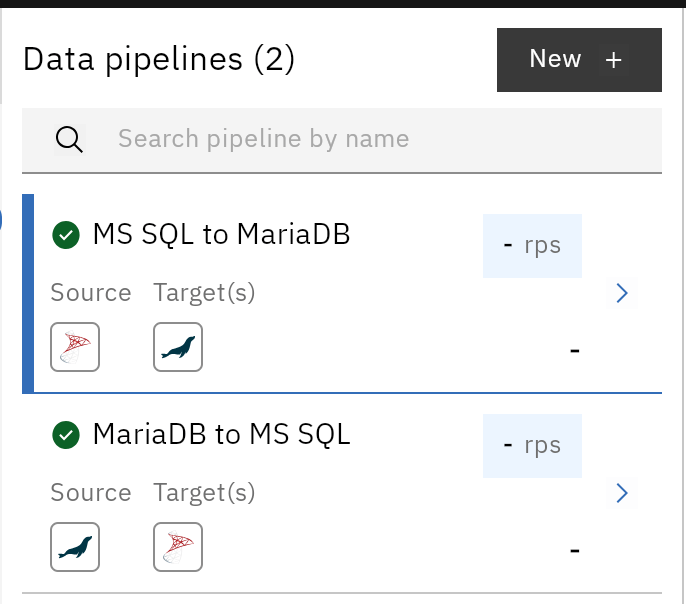
Task: Select the MS SQL to MariaDB pipeline title
Action: (221, 234)
